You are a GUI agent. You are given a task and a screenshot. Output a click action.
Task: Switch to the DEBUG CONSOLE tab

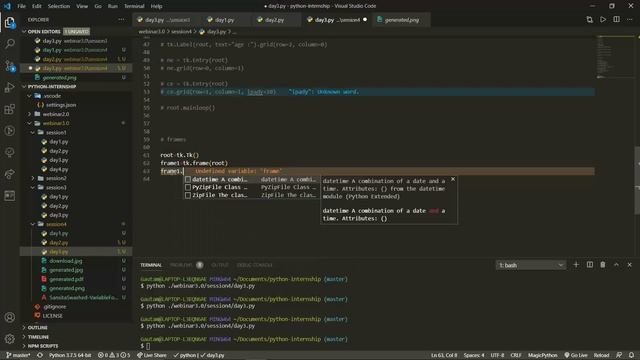coord(254,265)
